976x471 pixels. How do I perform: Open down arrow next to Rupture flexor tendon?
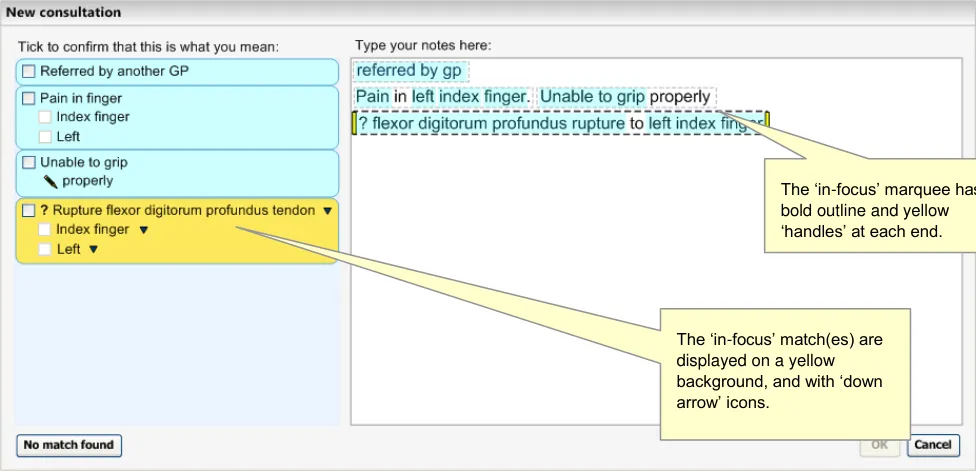click(x=327, y=211)
